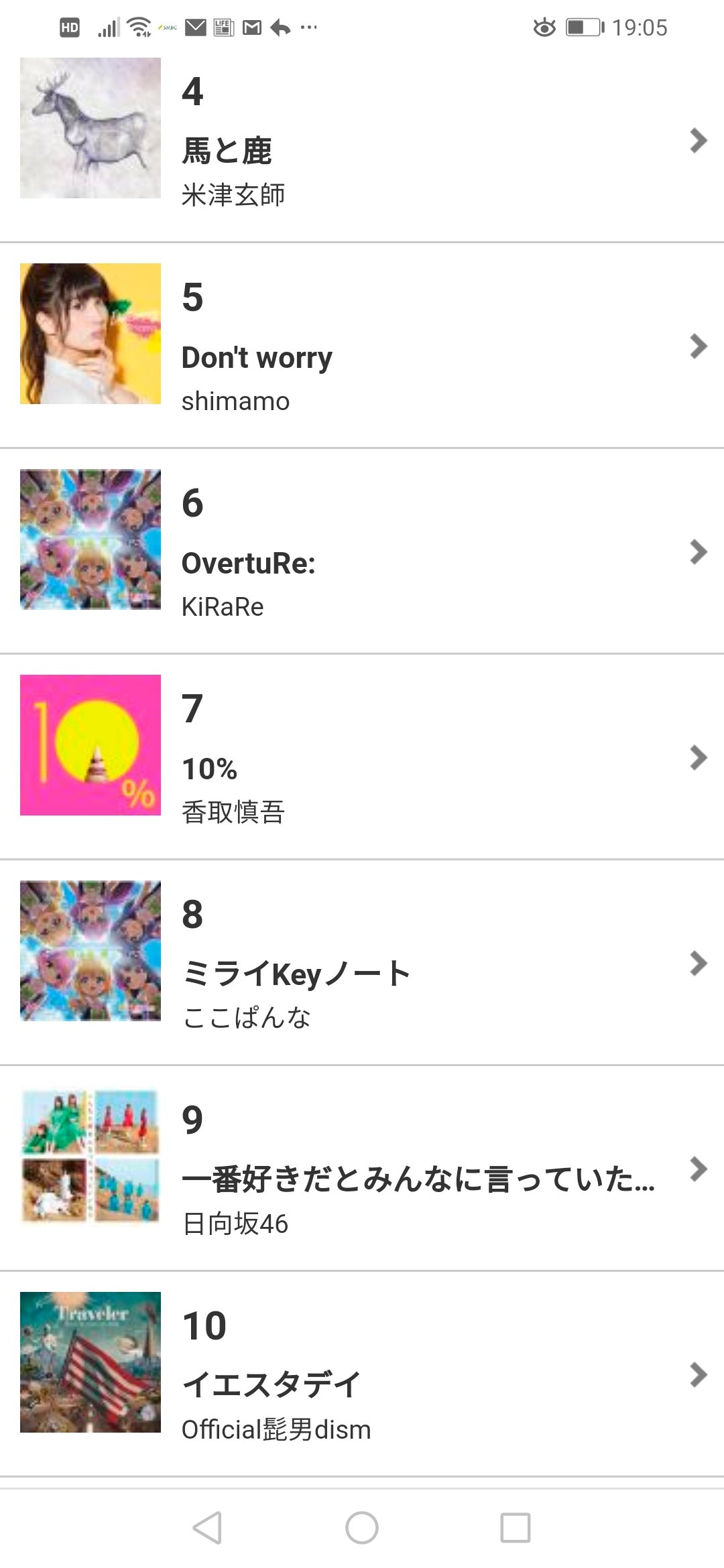Tap the Android back navigation button
Image resolution: width=724 pixels, height=1568 pixels.
click(207, 1528)
